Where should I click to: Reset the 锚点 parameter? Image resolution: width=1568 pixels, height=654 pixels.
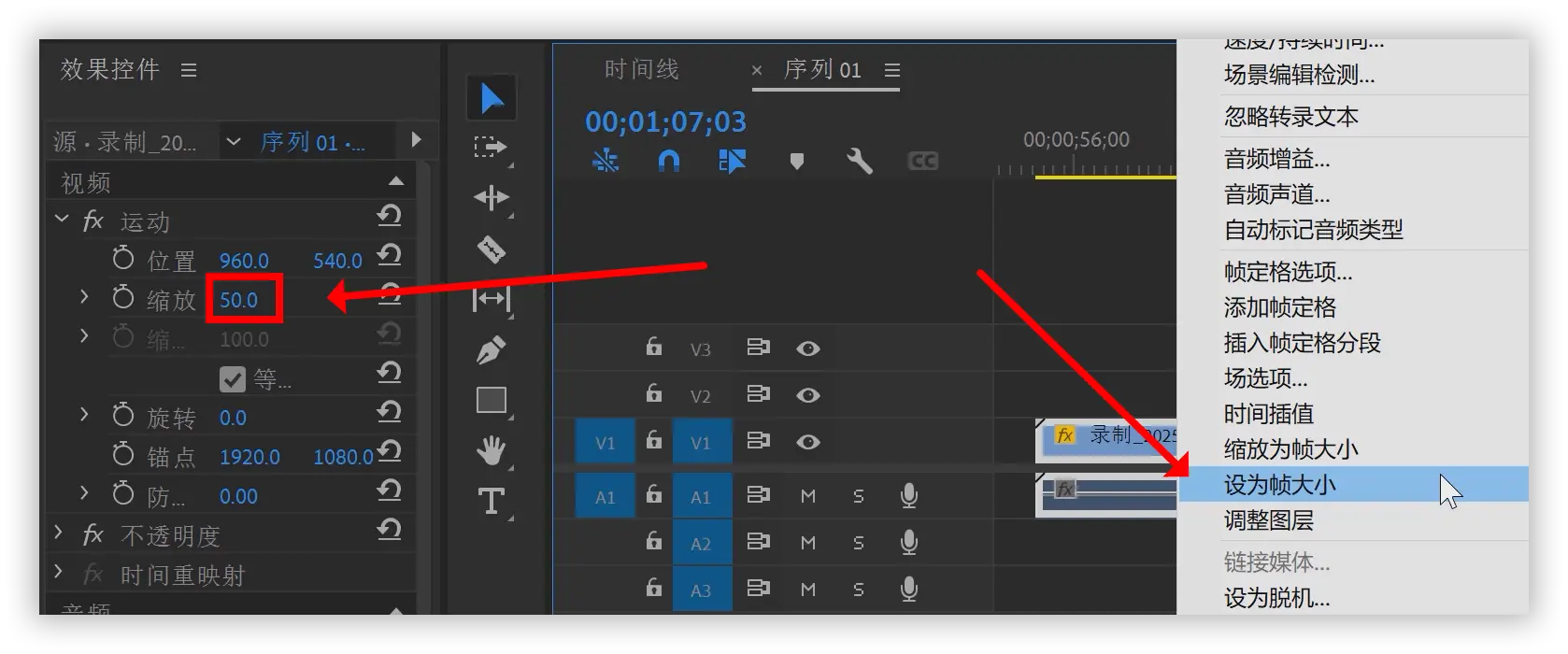click(390, 451)
